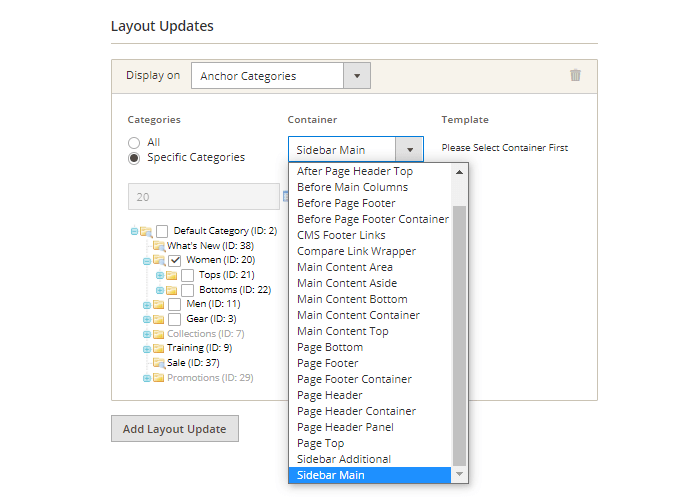Expand the Training (ID: 9) tree node
The width and height of the screenshot is (685, 500).
point(146,349)
